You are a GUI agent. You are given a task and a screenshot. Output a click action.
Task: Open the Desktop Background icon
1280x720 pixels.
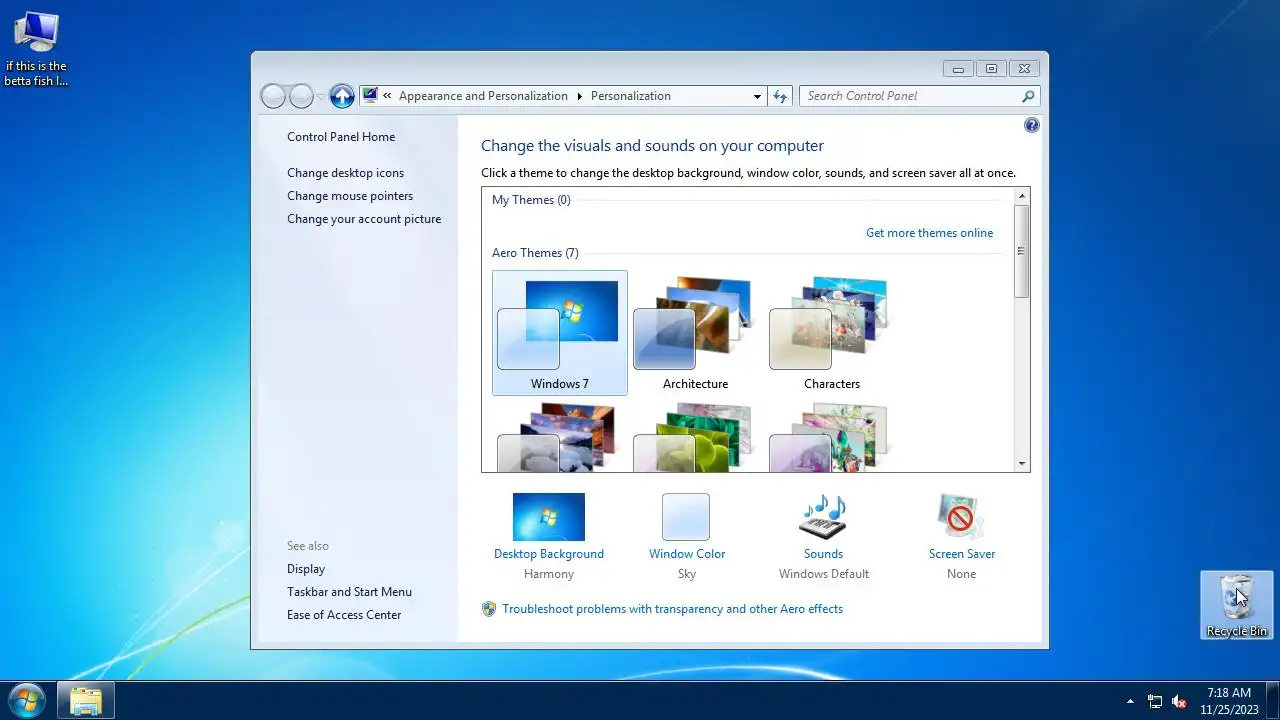click(549, 517)
